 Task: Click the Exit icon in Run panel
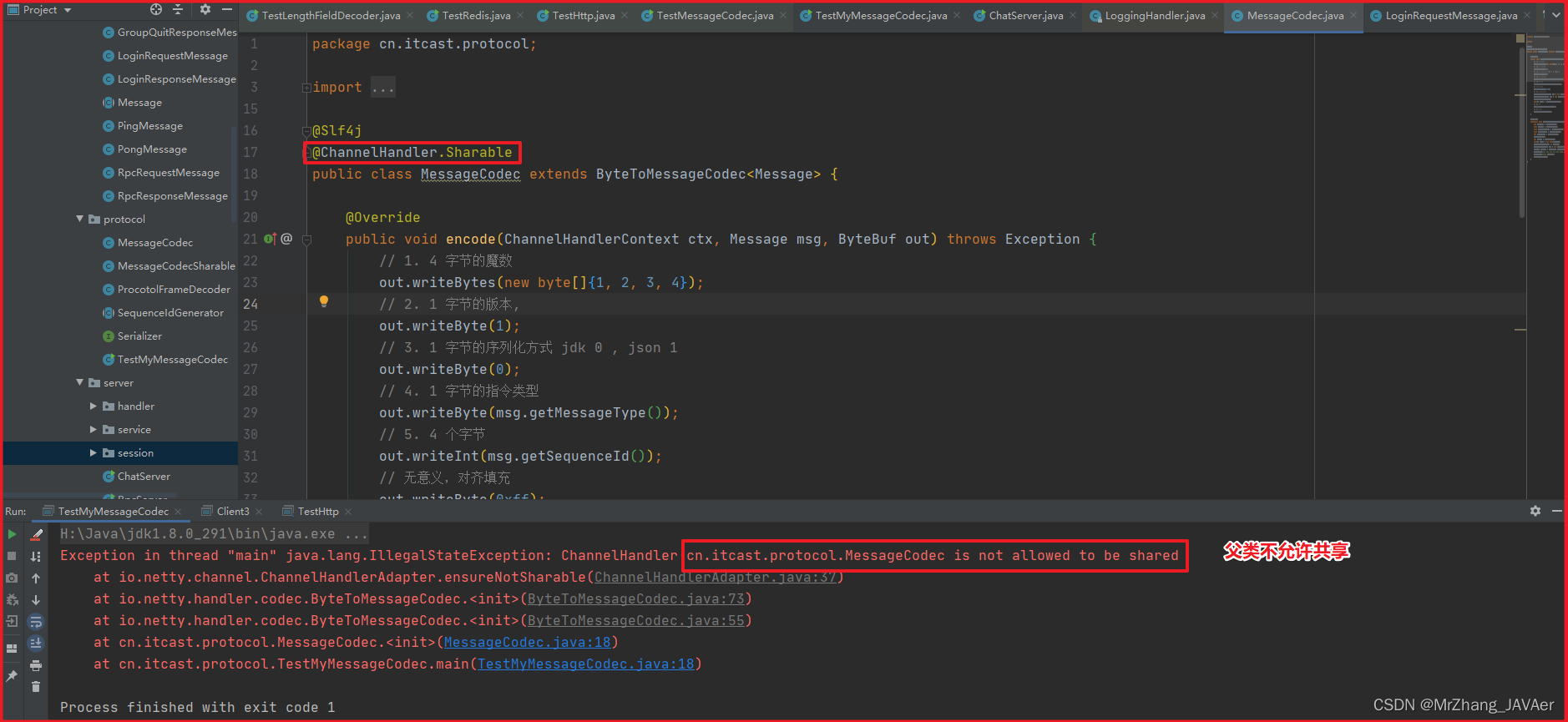[x=12, y=621]
